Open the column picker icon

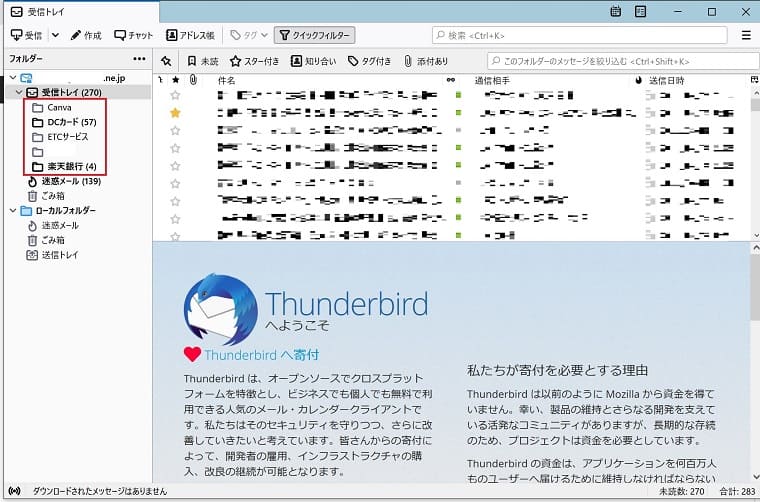pos(754,80)
